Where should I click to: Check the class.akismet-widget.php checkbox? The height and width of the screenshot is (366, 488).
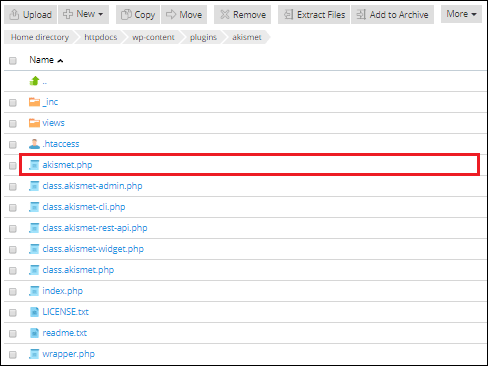tap(13, 250)
